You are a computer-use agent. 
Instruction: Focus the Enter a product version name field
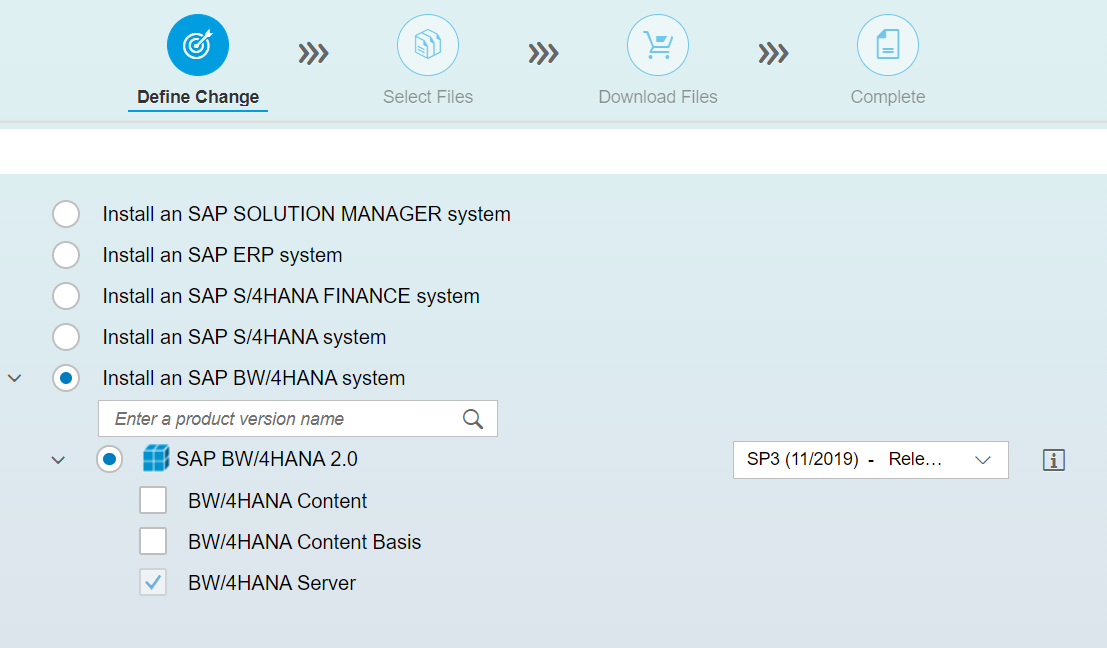click(298, 419)
